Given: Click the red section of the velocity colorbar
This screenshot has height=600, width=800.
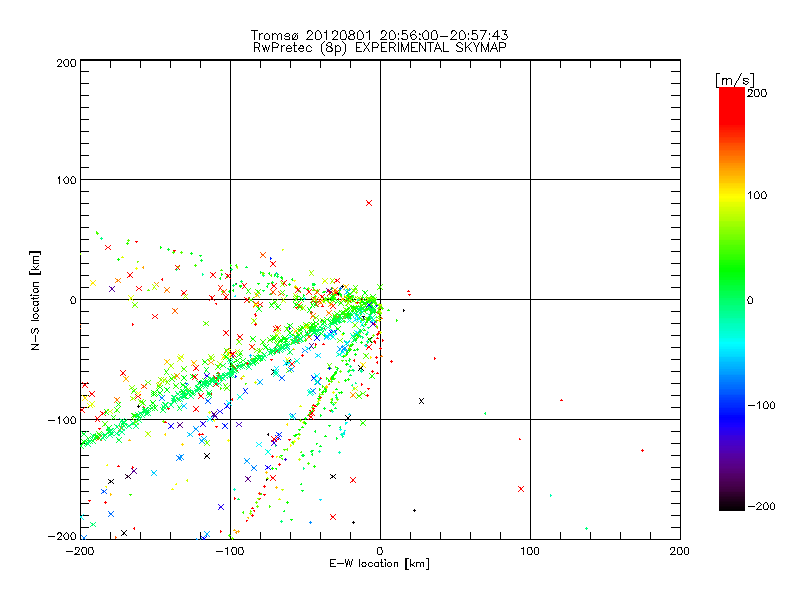Looking at the screenshot, I should (732, 107).
